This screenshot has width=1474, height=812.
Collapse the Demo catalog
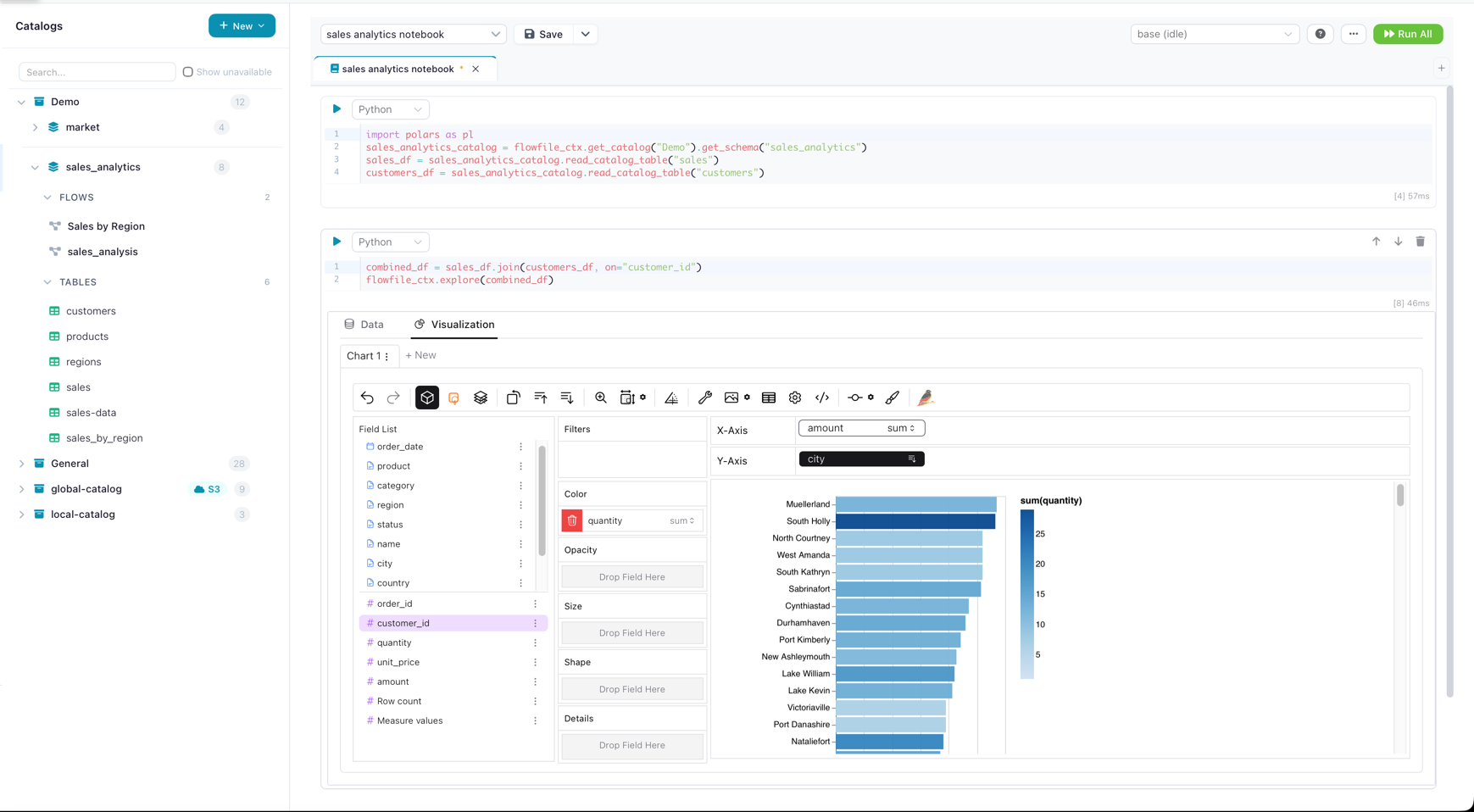[21, 102]
